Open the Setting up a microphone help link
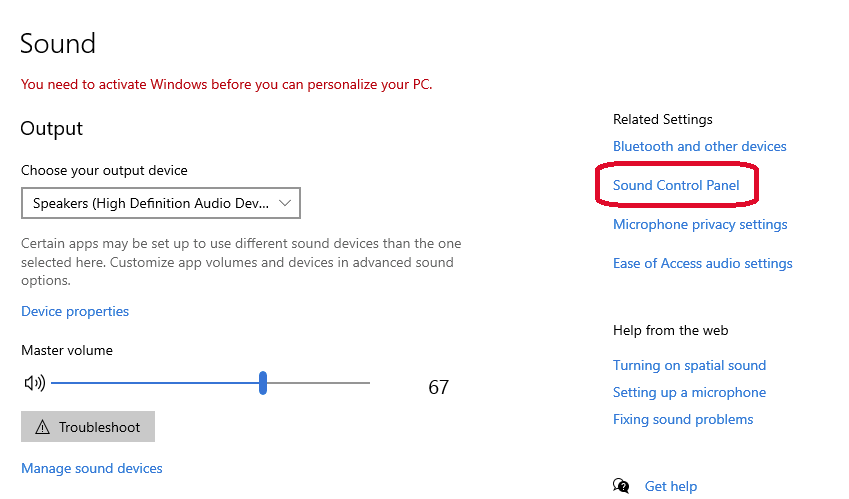The image size is (849, 499). pos(689,392)
